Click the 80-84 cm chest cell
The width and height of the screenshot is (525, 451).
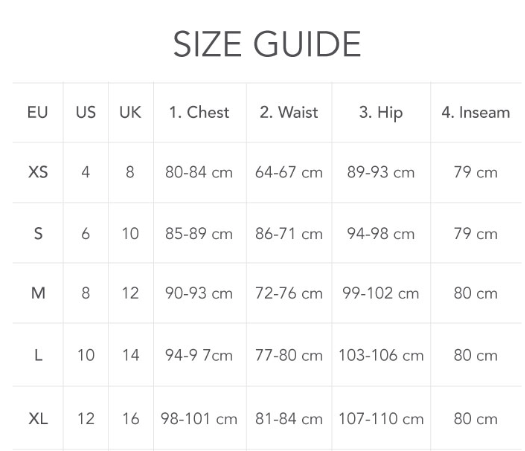pos(199,172)
